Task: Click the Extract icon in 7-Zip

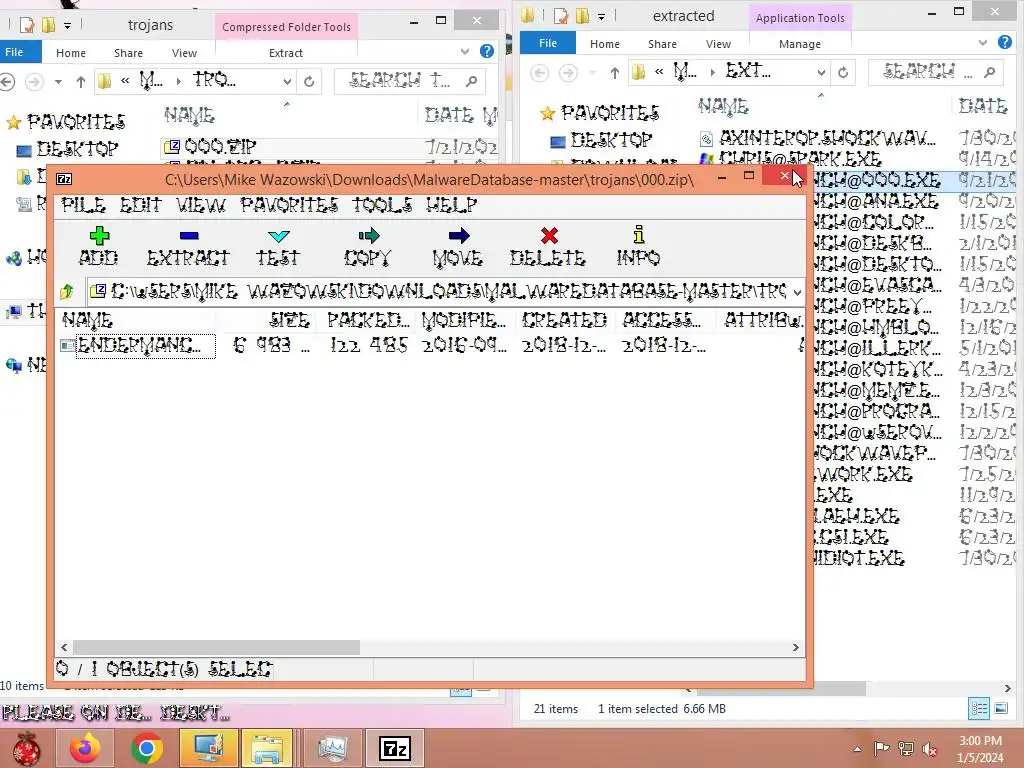Action: click(x=188, y=246)
